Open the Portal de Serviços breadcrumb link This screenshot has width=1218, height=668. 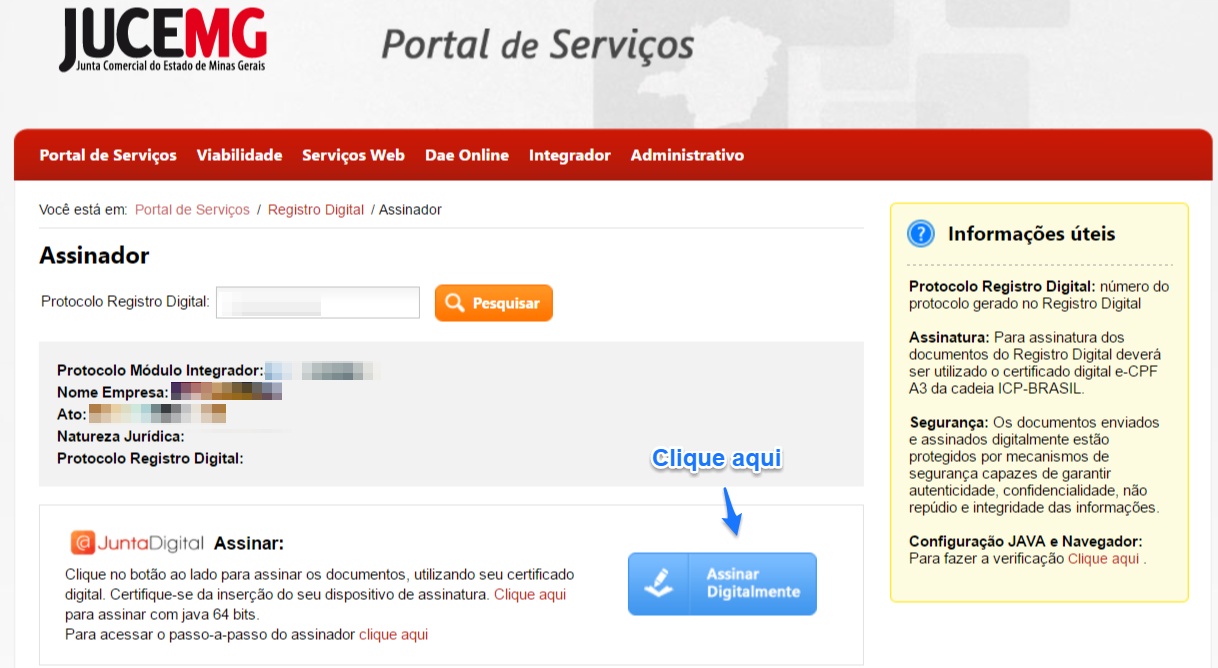pos(191,209)
